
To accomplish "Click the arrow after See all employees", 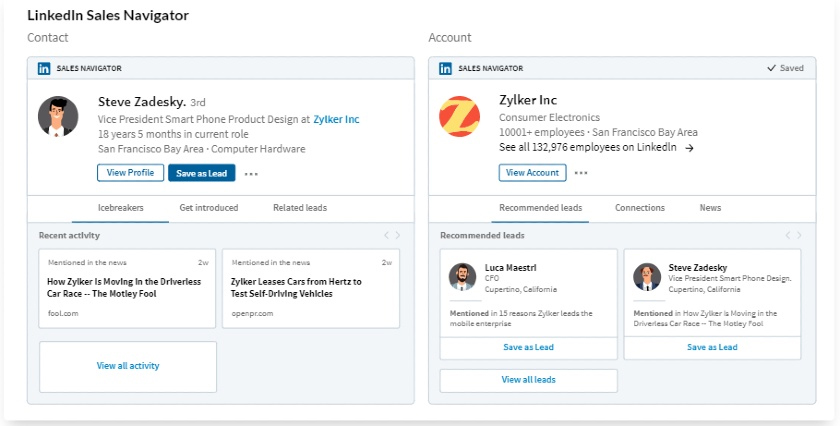I will [x=689, y=148].
